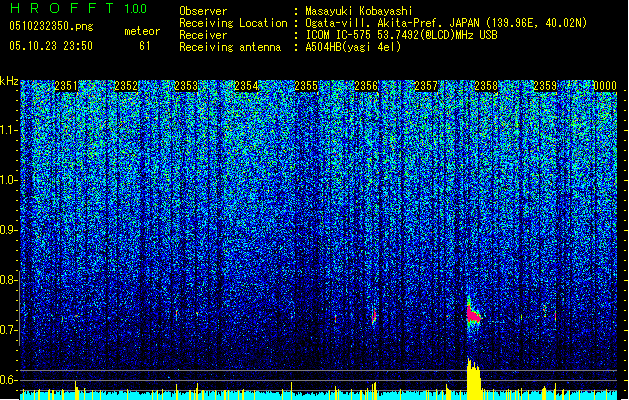
Task: Click the 2352 time marker
Action: tap(126, 86)
